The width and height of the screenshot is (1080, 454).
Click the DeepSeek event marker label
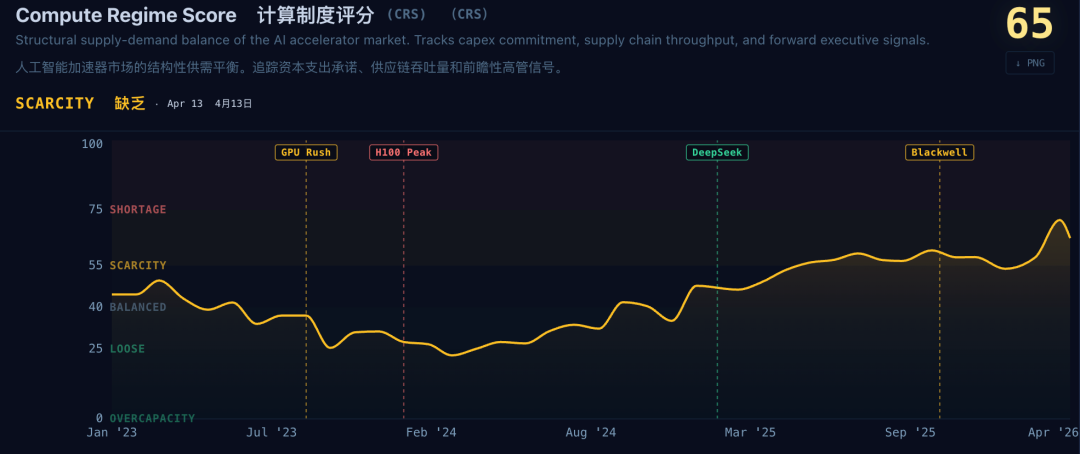(x=717, y=153)
